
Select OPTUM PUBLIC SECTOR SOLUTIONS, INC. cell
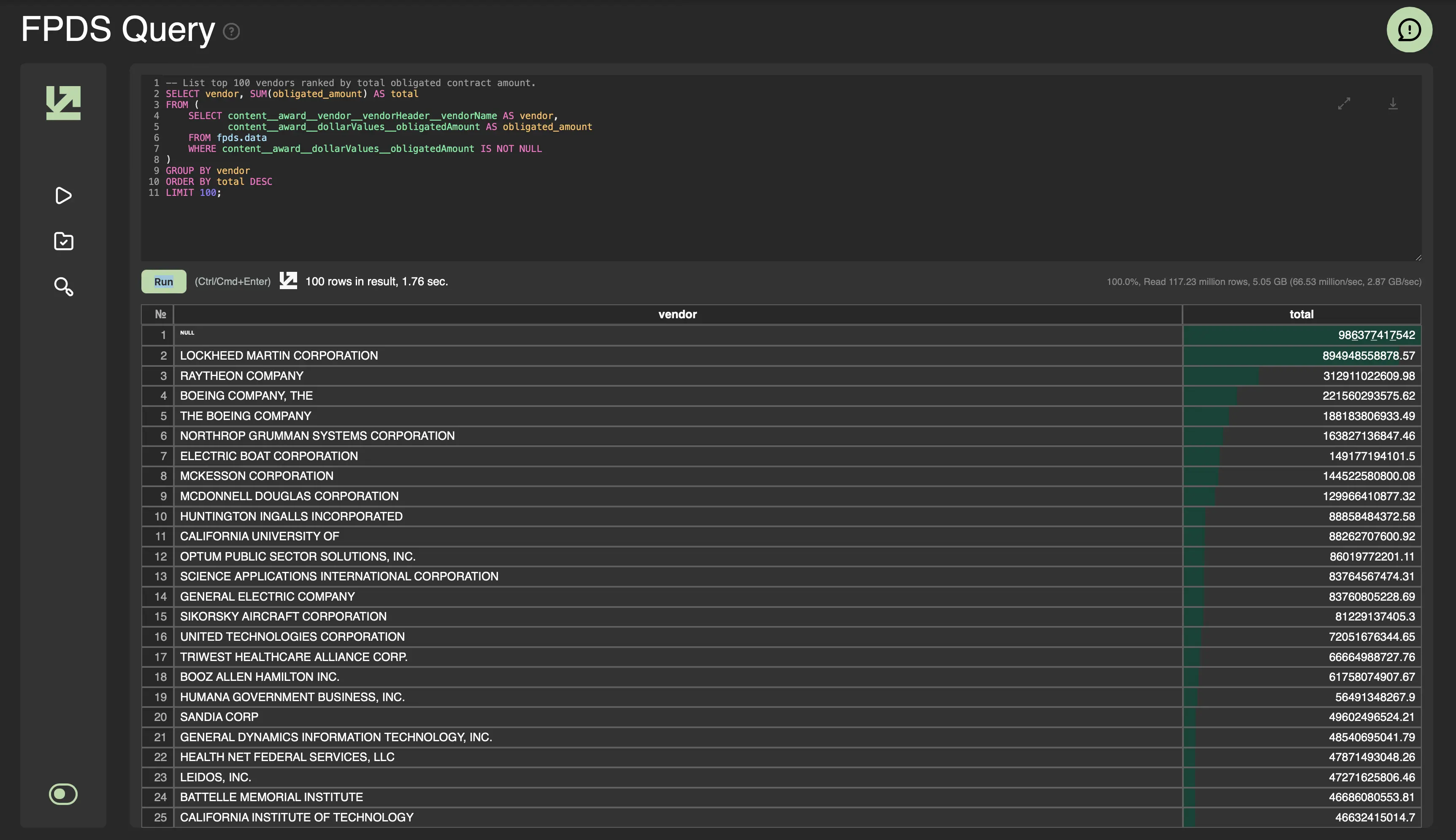[677, 556]
